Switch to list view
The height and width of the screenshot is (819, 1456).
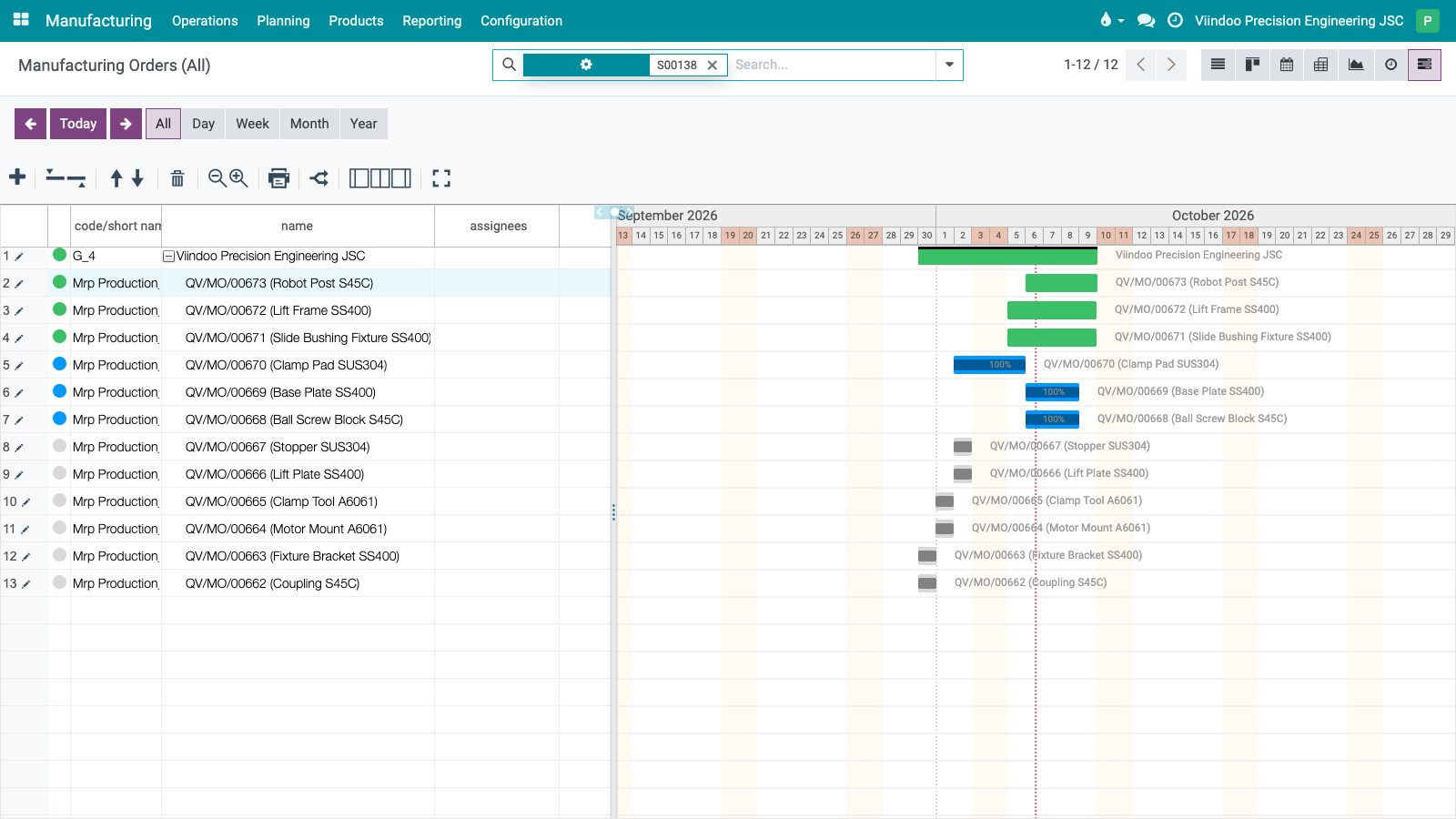point(1218,65)
